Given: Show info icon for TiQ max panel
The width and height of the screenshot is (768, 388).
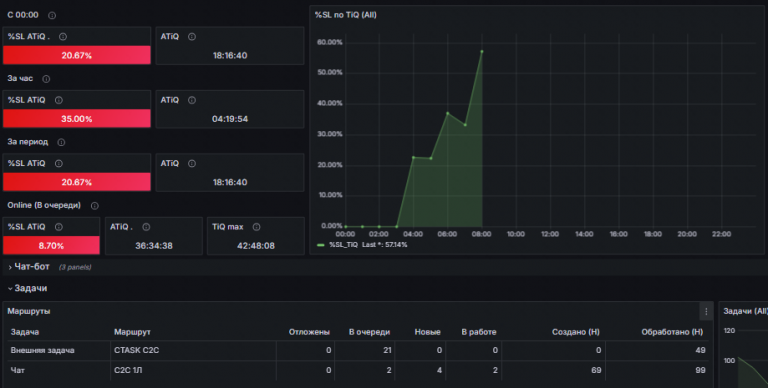Looking at the screenshot, I should pos(256,227).
